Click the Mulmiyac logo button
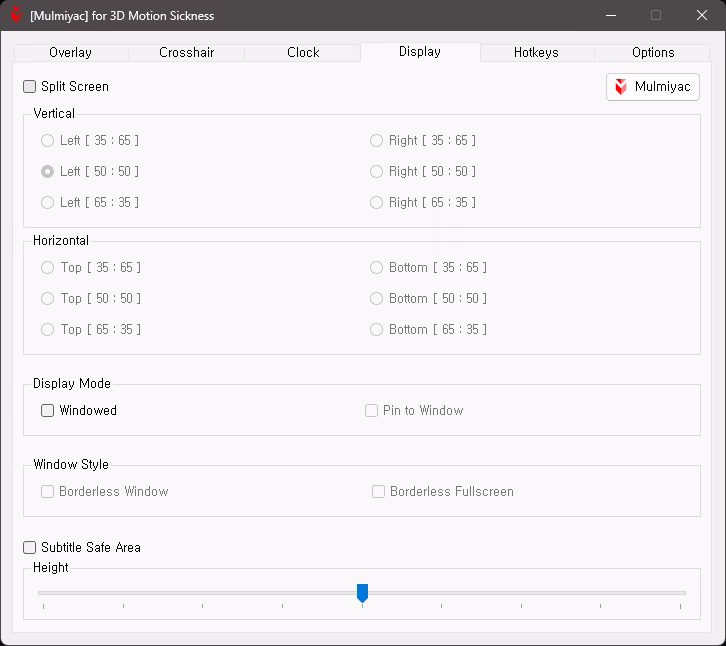The width and height of the screenshot is (726, 646). (x=652, y=87)
